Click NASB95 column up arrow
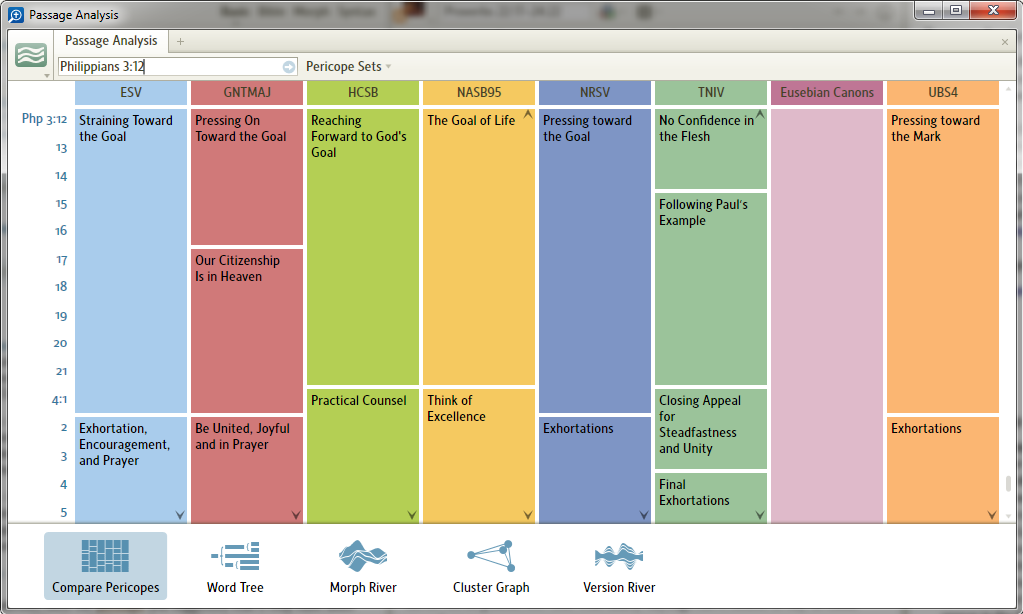This screenshot has height=614, width=1023. 528,115
